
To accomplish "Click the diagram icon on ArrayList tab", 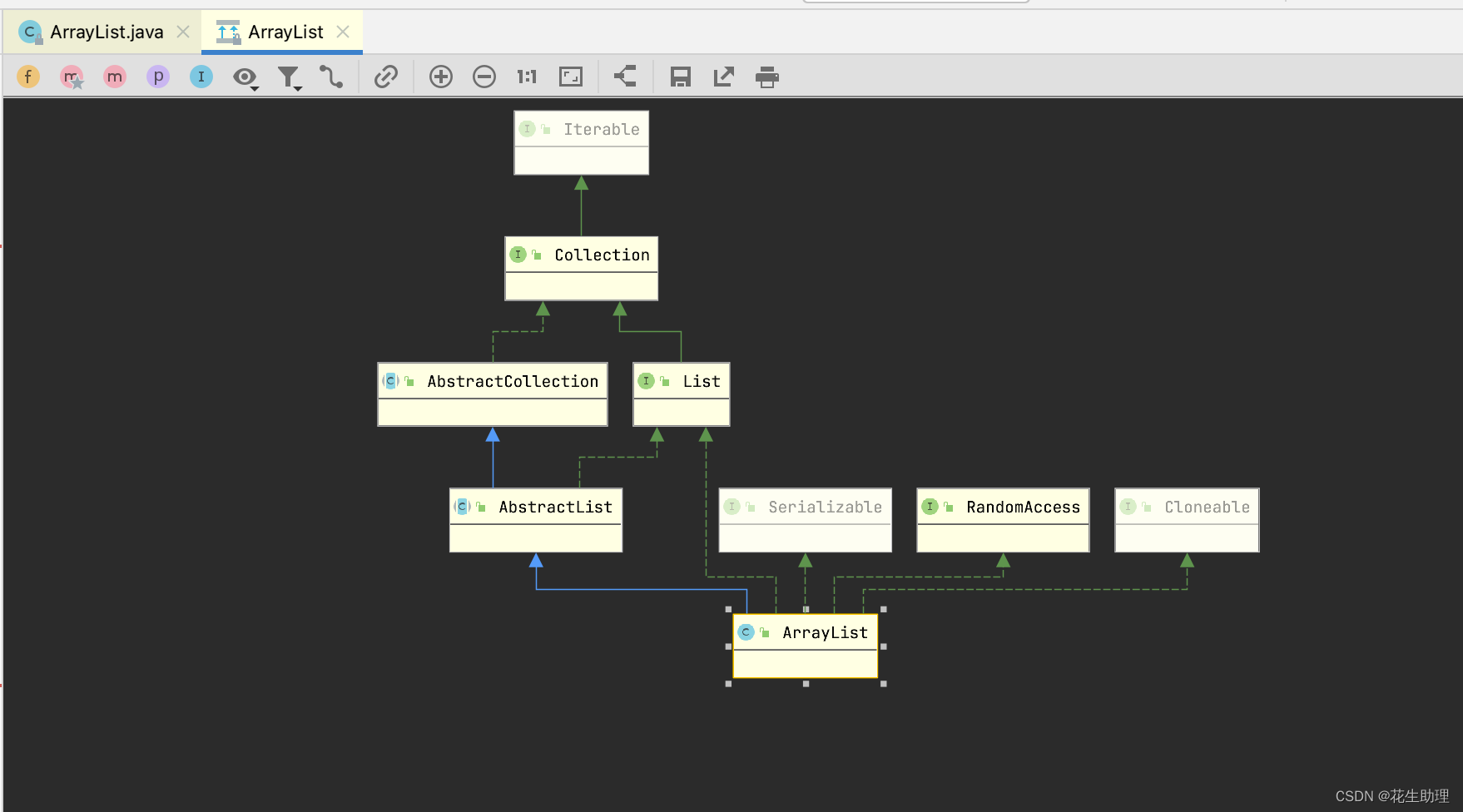I will 228,32.
